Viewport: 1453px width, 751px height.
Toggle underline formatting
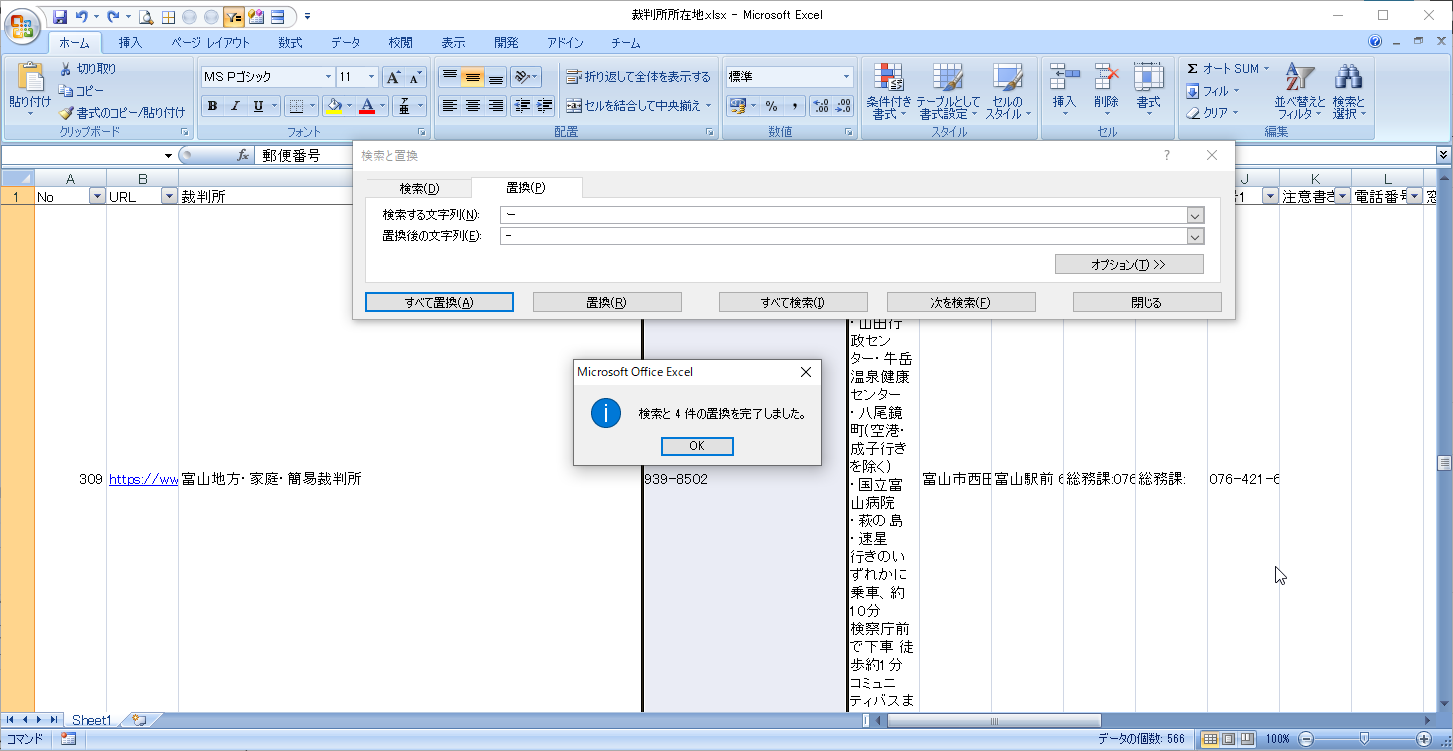click(x=258, y=106)
